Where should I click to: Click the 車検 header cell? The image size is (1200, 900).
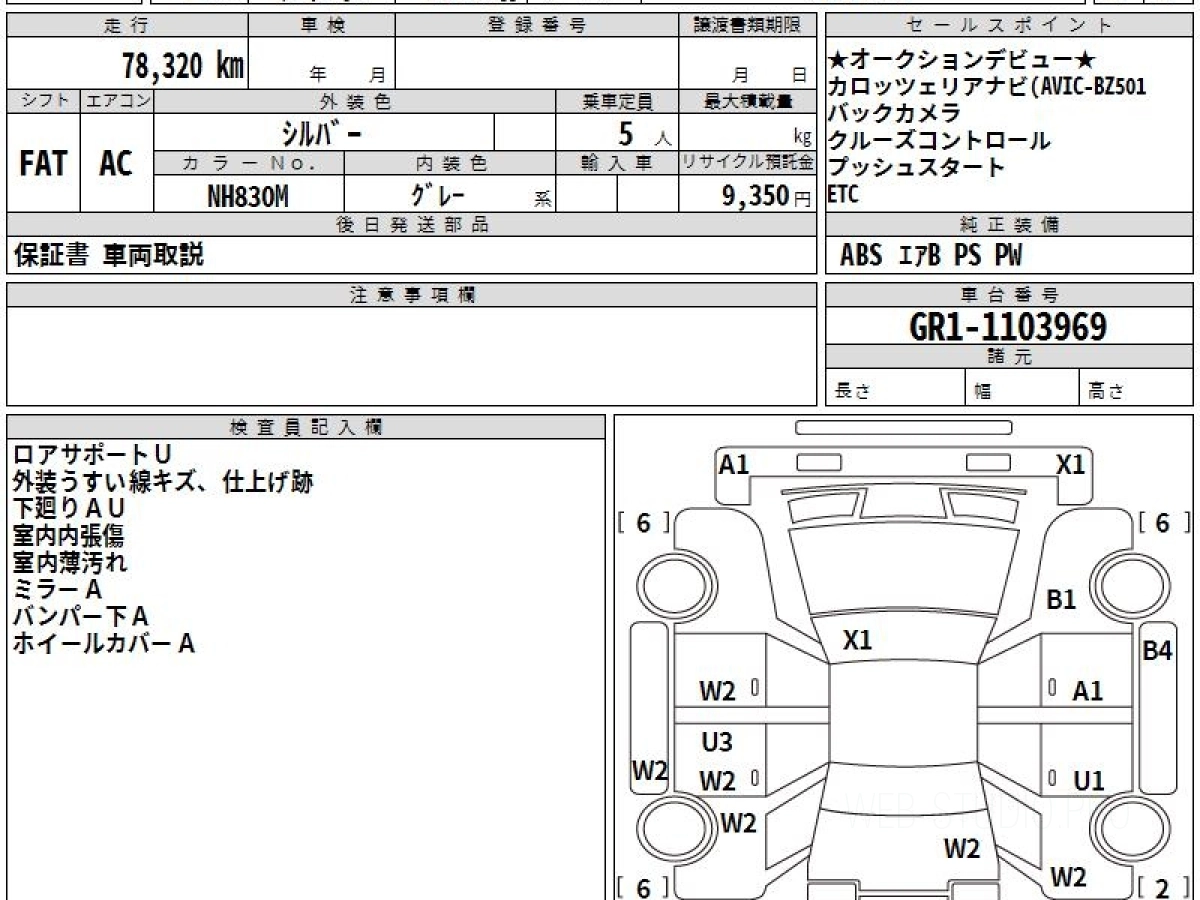(x=322, y=25)
